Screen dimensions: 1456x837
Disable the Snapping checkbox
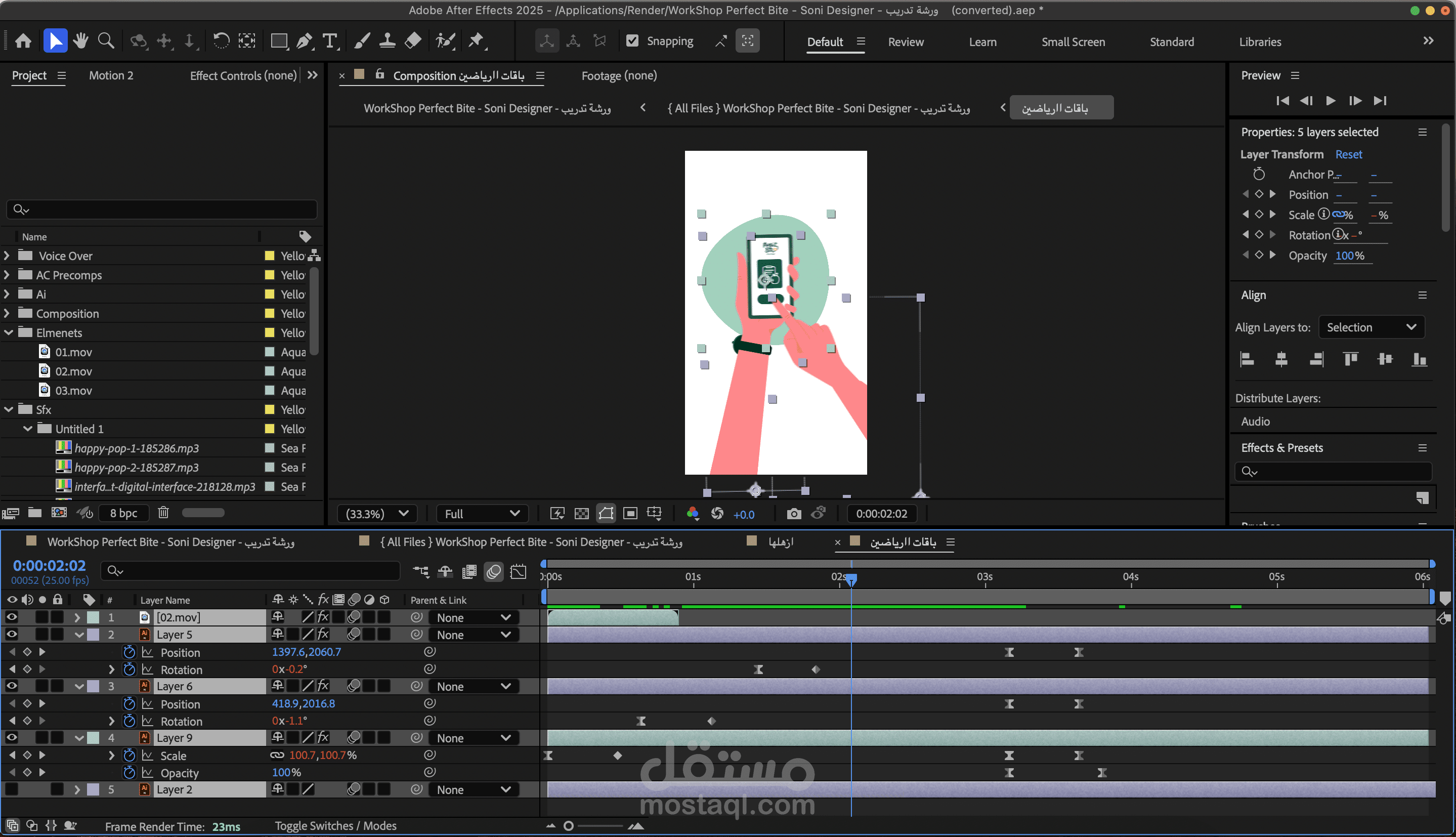tap(632, 41)
